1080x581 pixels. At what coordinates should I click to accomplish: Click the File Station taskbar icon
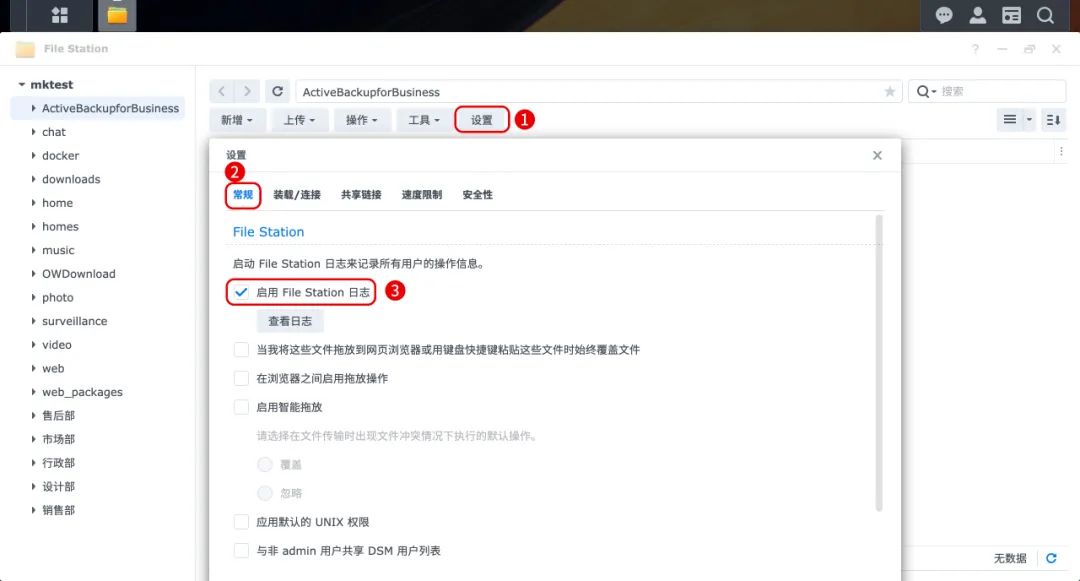(117, 15)
